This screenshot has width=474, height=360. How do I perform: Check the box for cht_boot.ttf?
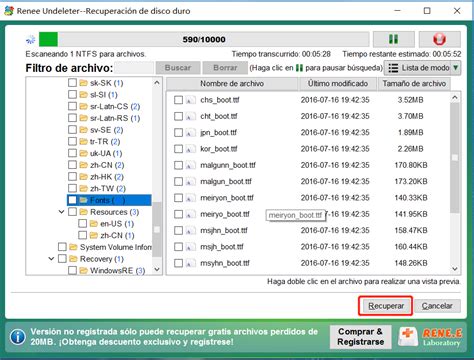(179, 116)
